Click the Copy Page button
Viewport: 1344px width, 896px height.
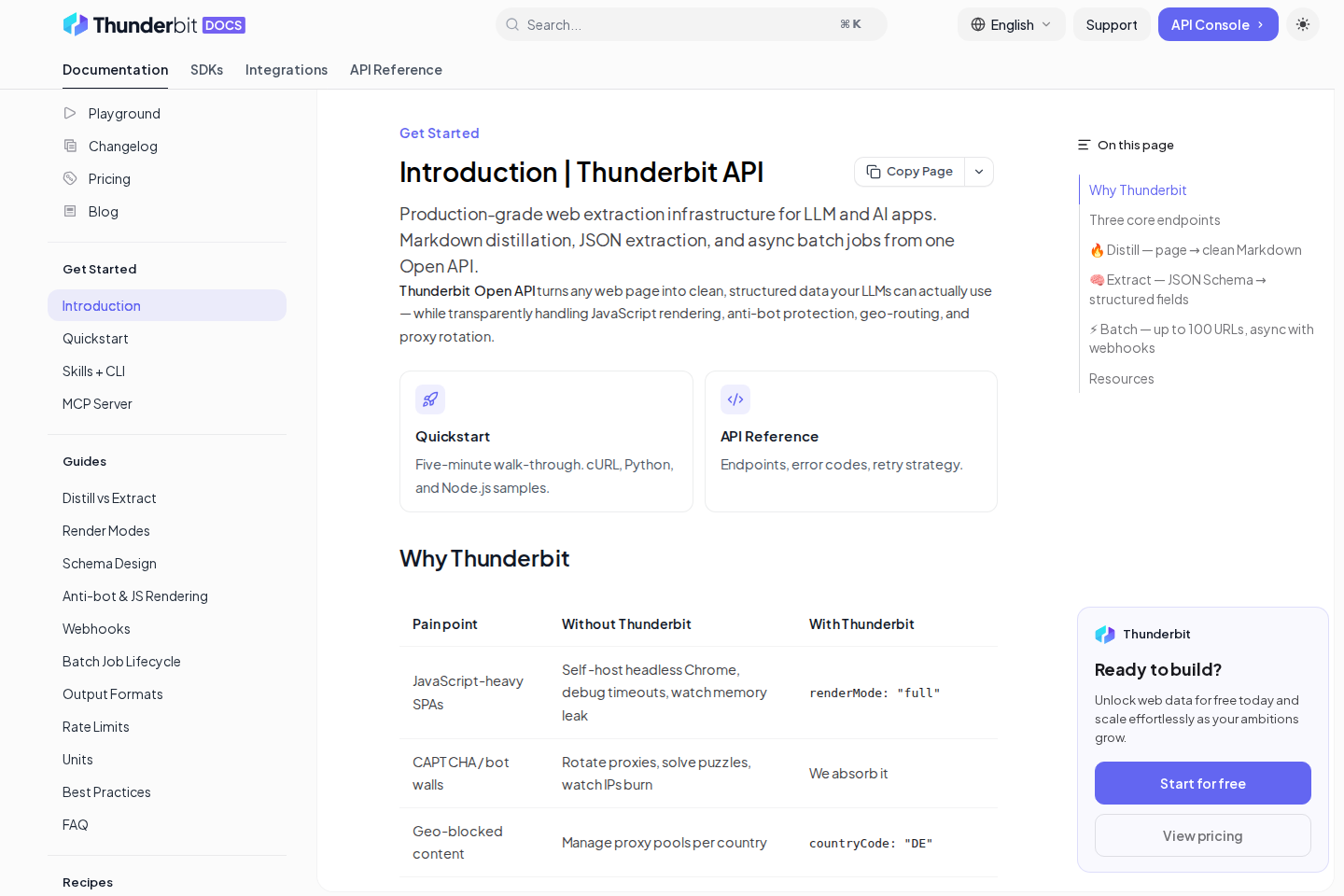coord(910,172)
